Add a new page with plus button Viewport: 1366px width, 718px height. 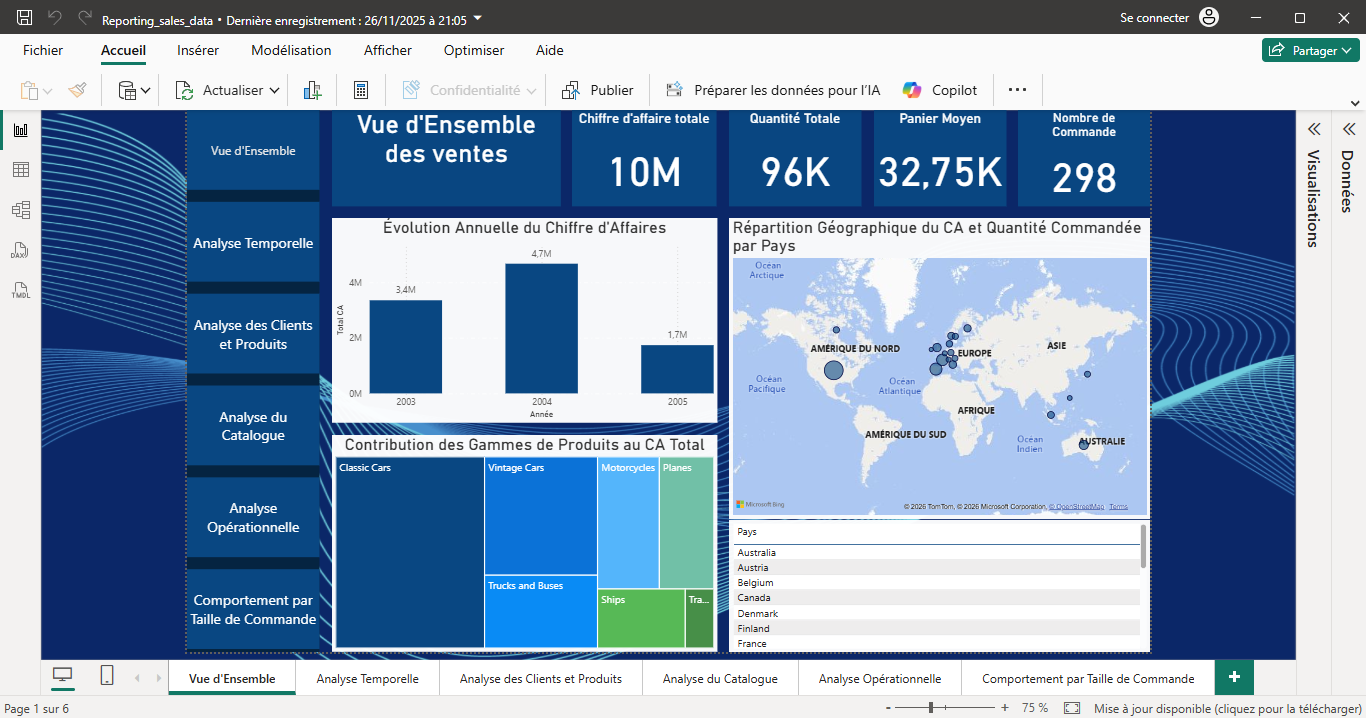coord(1234,677)
